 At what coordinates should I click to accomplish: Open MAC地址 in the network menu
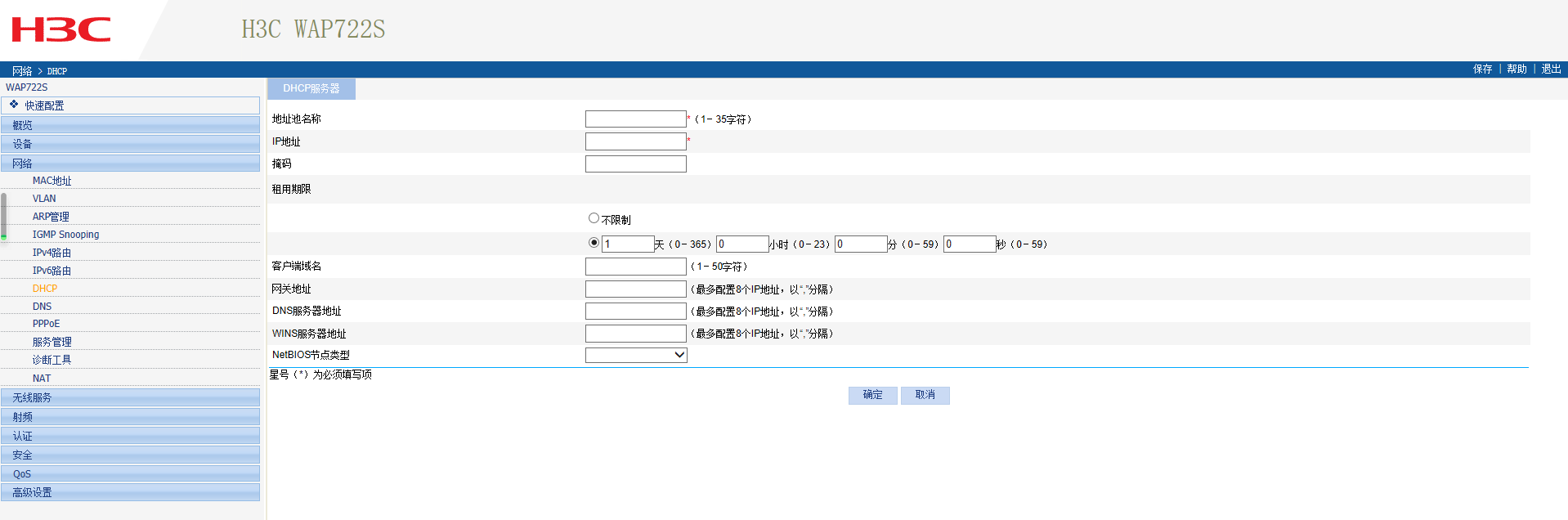point(52,181)
